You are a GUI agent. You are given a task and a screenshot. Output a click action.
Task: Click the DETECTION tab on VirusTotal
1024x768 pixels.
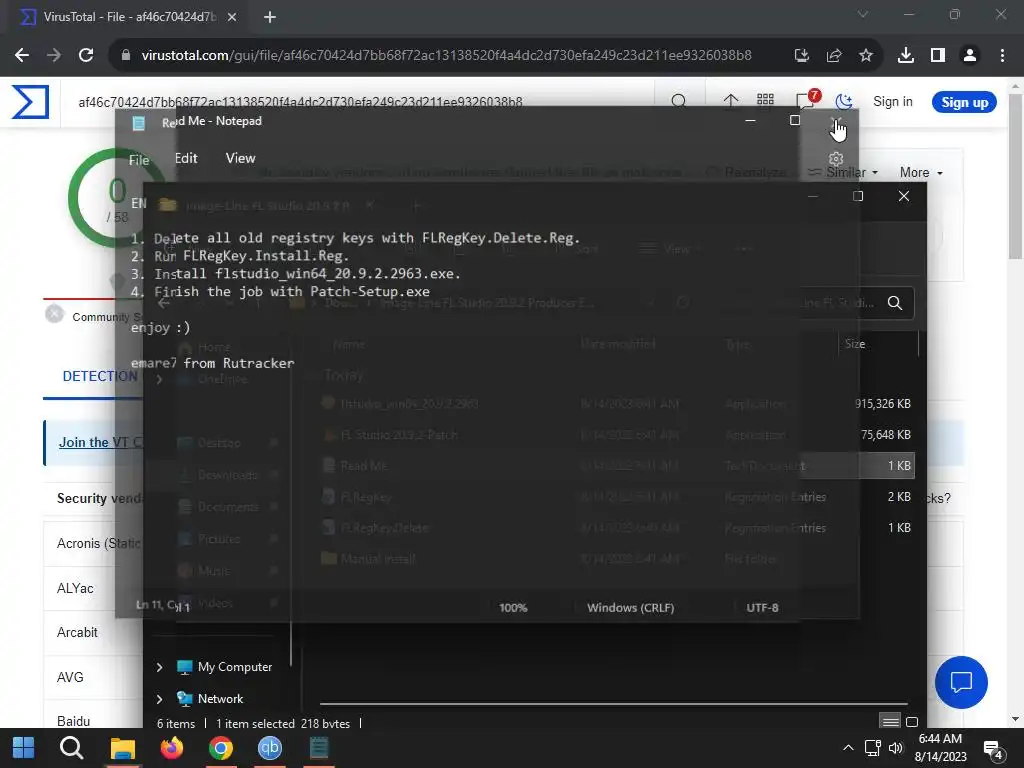(99, 376)
